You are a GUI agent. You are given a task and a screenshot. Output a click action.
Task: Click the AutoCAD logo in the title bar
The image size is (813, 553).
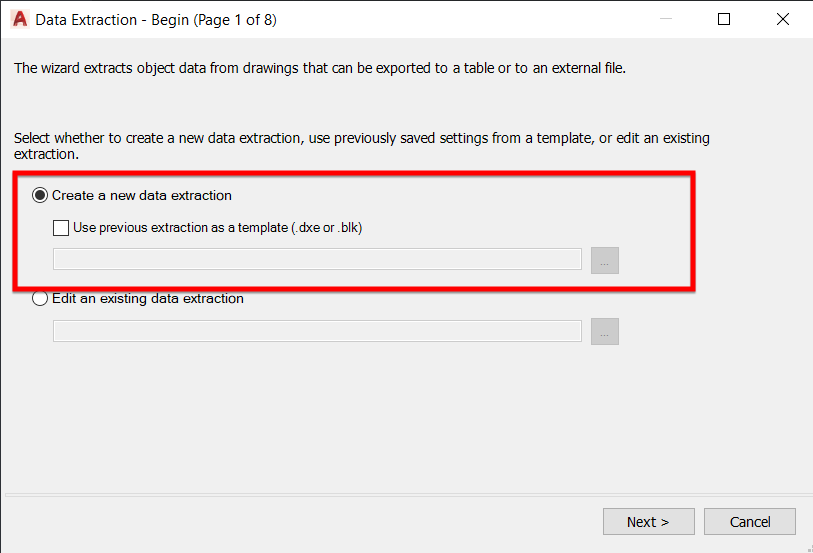tap(20, 19)
